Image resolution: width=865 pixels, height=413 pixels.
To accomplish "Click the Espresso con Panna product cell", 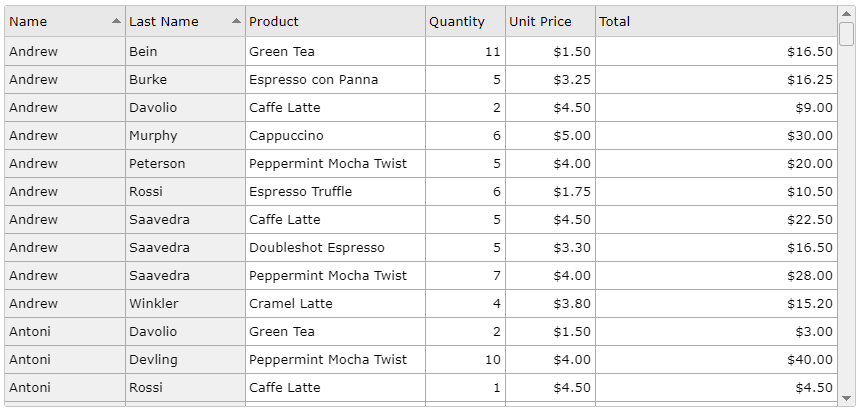I will 335,79.
